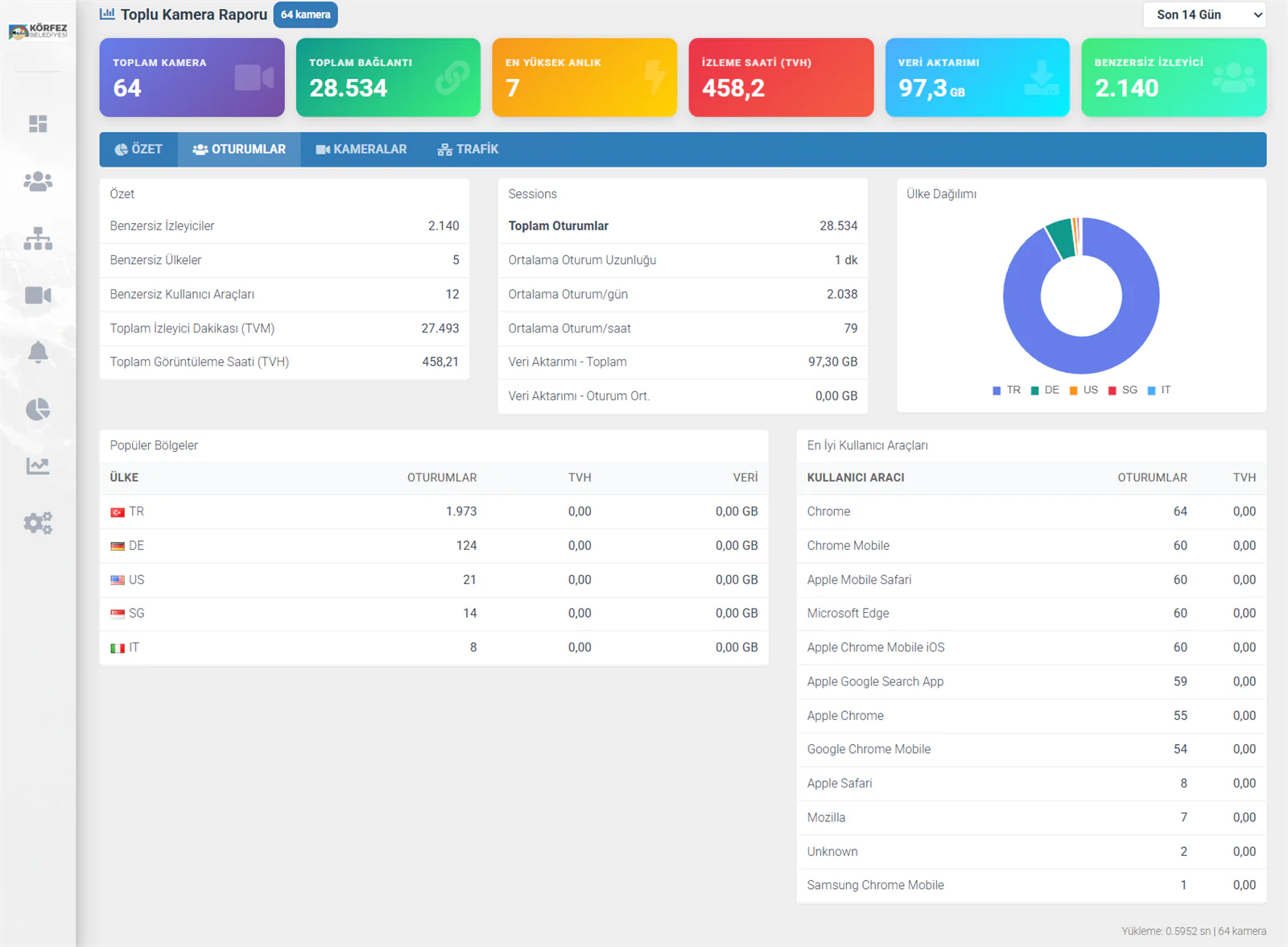Switch to the ÖZET tab
This screenshot has width=1288, height=947.
point(138,150)
